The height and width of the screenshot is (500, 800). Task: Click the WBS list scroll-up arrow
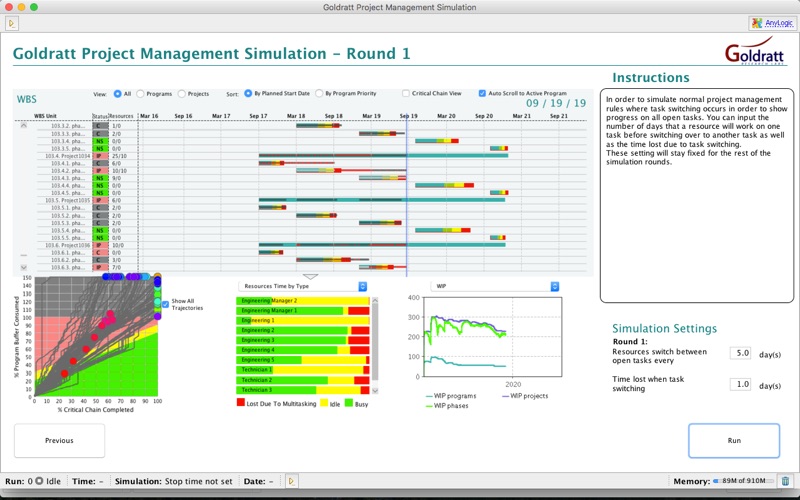pyautogui.click(x=23, y=126)
